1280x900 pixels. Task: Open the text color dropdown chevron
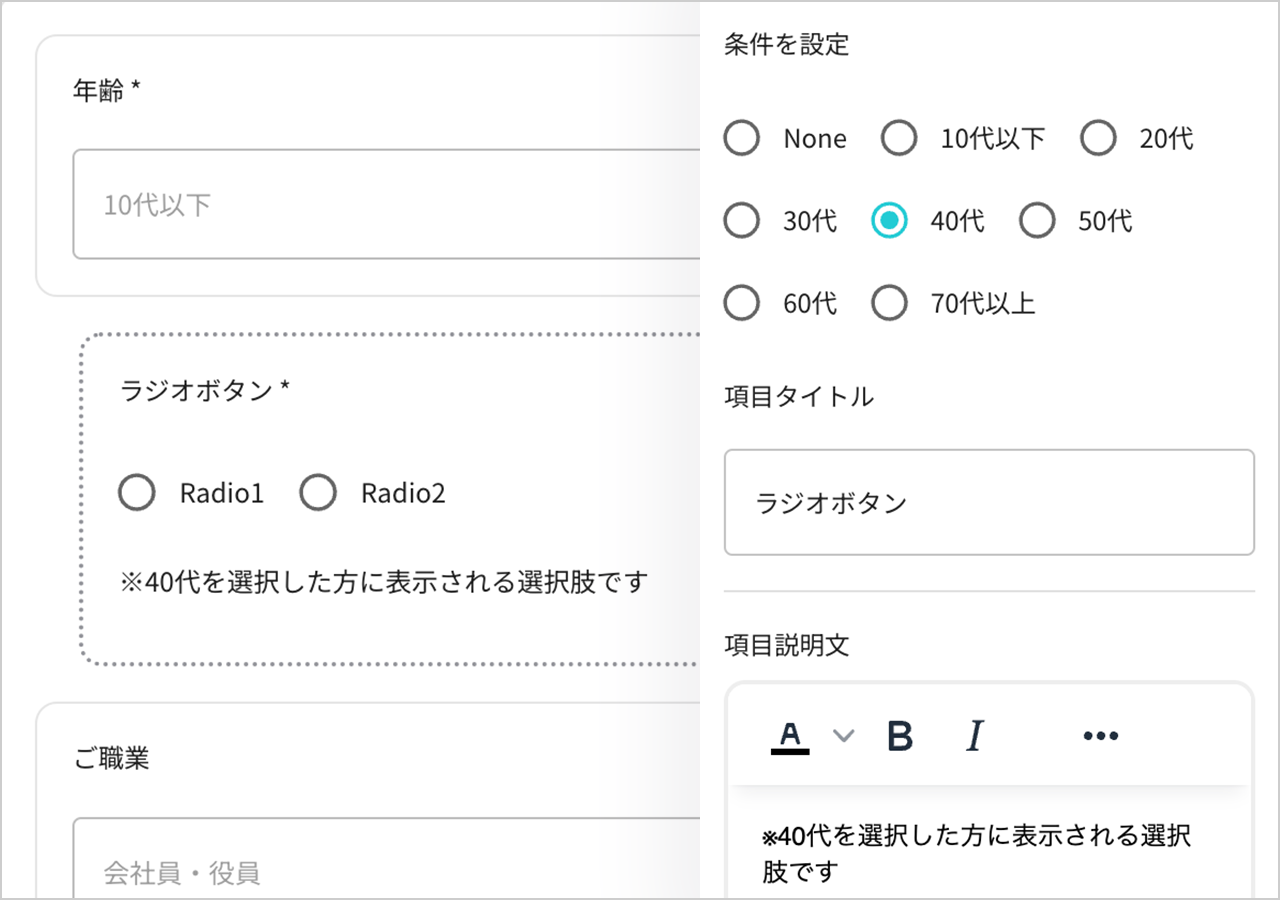[843, 737]
